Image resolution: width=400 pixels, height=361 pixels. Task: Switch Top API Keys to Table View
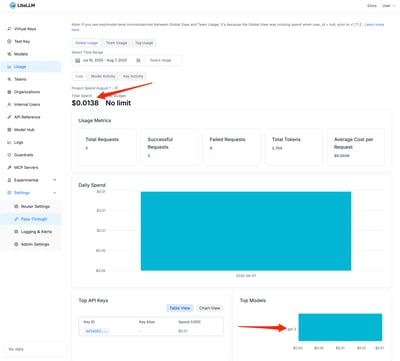(x=180, y=308)
